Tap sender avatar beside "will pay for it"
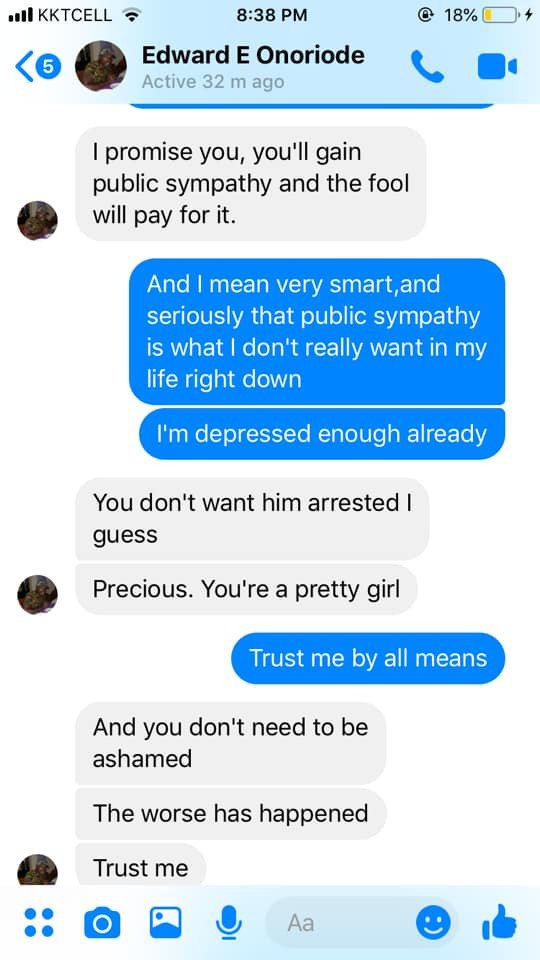The image size is (540, 960). click(x=37, y=220)
